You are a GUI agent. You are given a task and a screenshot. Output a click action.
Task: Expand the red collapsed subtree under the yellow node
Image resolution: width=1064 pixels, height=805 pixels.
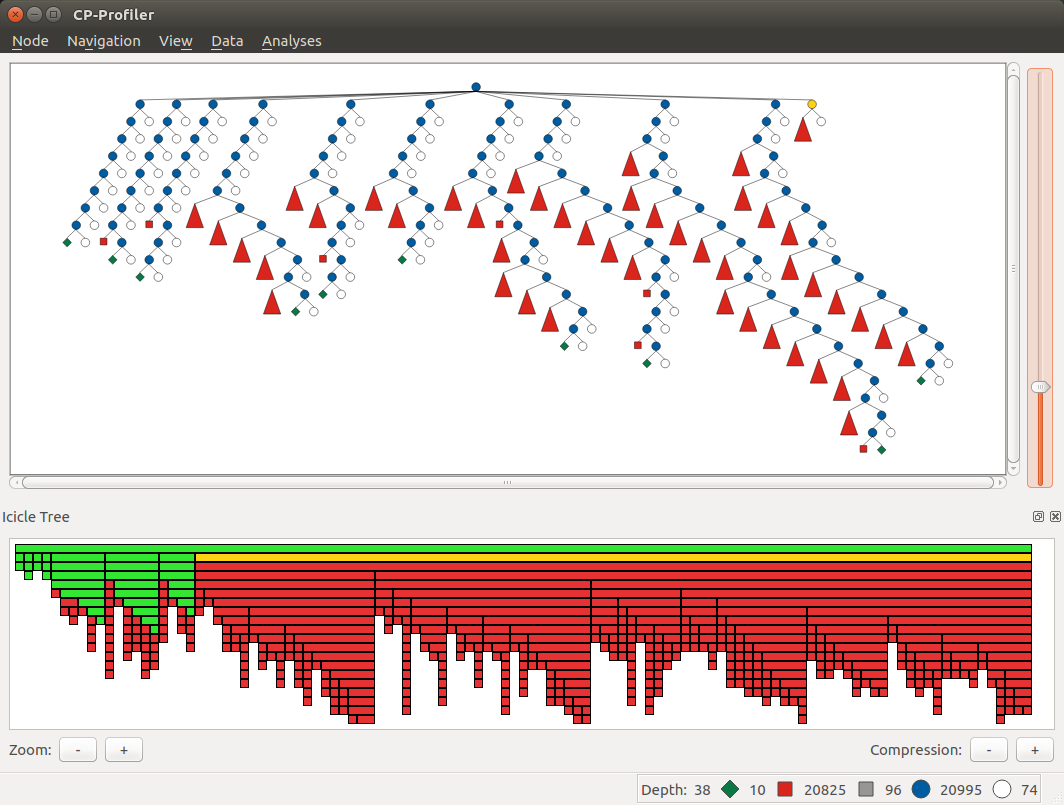(803, 130)
